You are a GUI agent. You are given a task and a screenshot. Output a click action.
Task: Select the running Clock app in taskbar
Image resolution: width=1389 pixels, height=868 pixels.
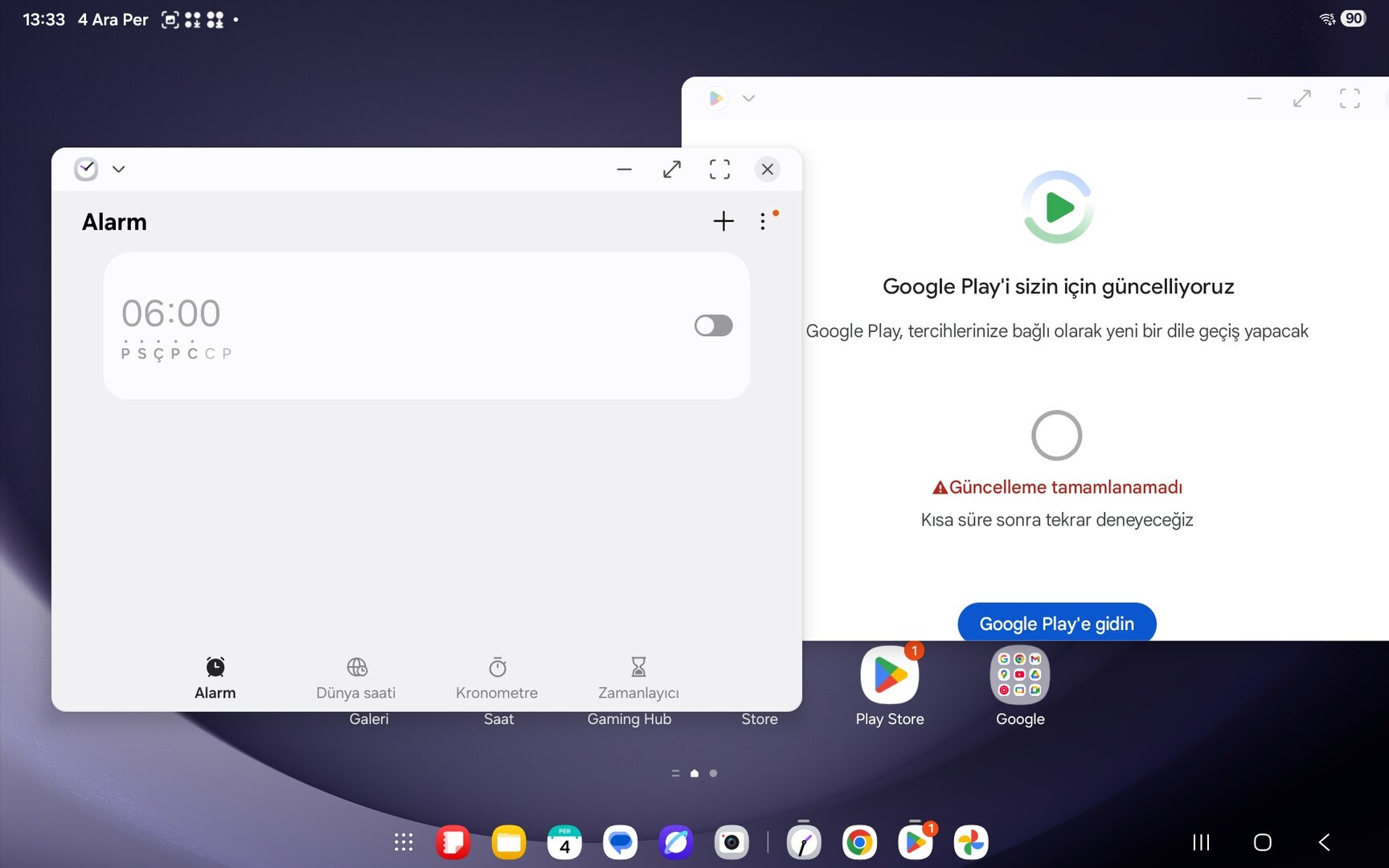(x=804, y=842)
